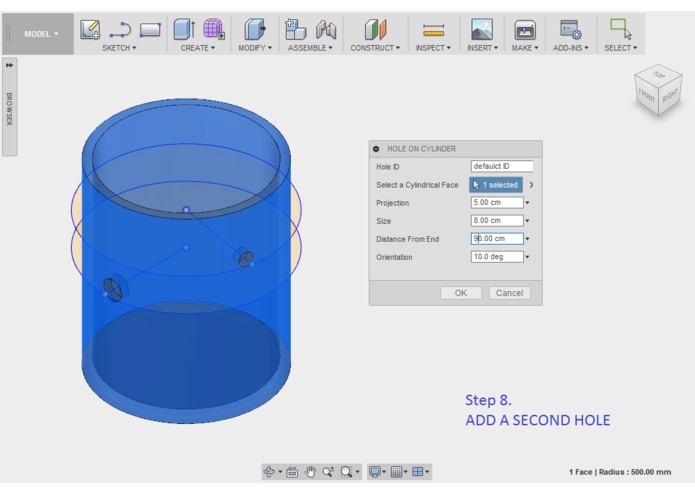The width and height of the screenshot is (695, 494).
Task: Click the Press Pull modify icon
Action: point(255,29)
